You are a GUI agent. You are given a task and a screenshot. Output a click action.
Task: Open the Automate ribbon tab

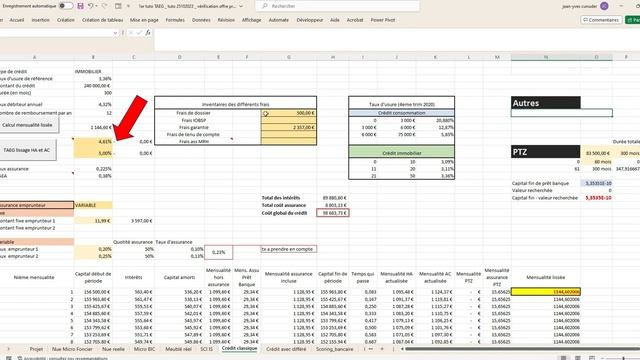pos(279,20)
